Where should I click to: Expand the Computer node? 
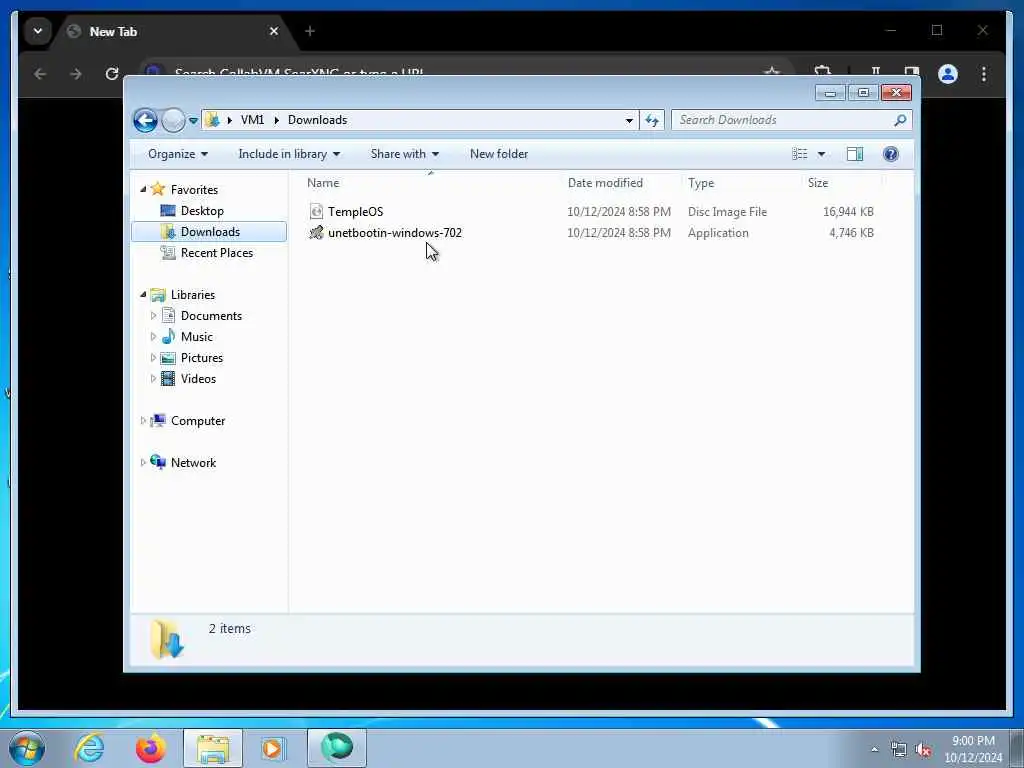(143, 421)
